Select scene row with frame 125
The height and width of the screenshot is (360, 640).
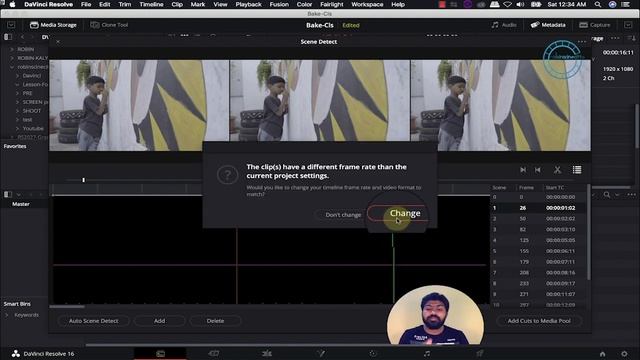539,240
